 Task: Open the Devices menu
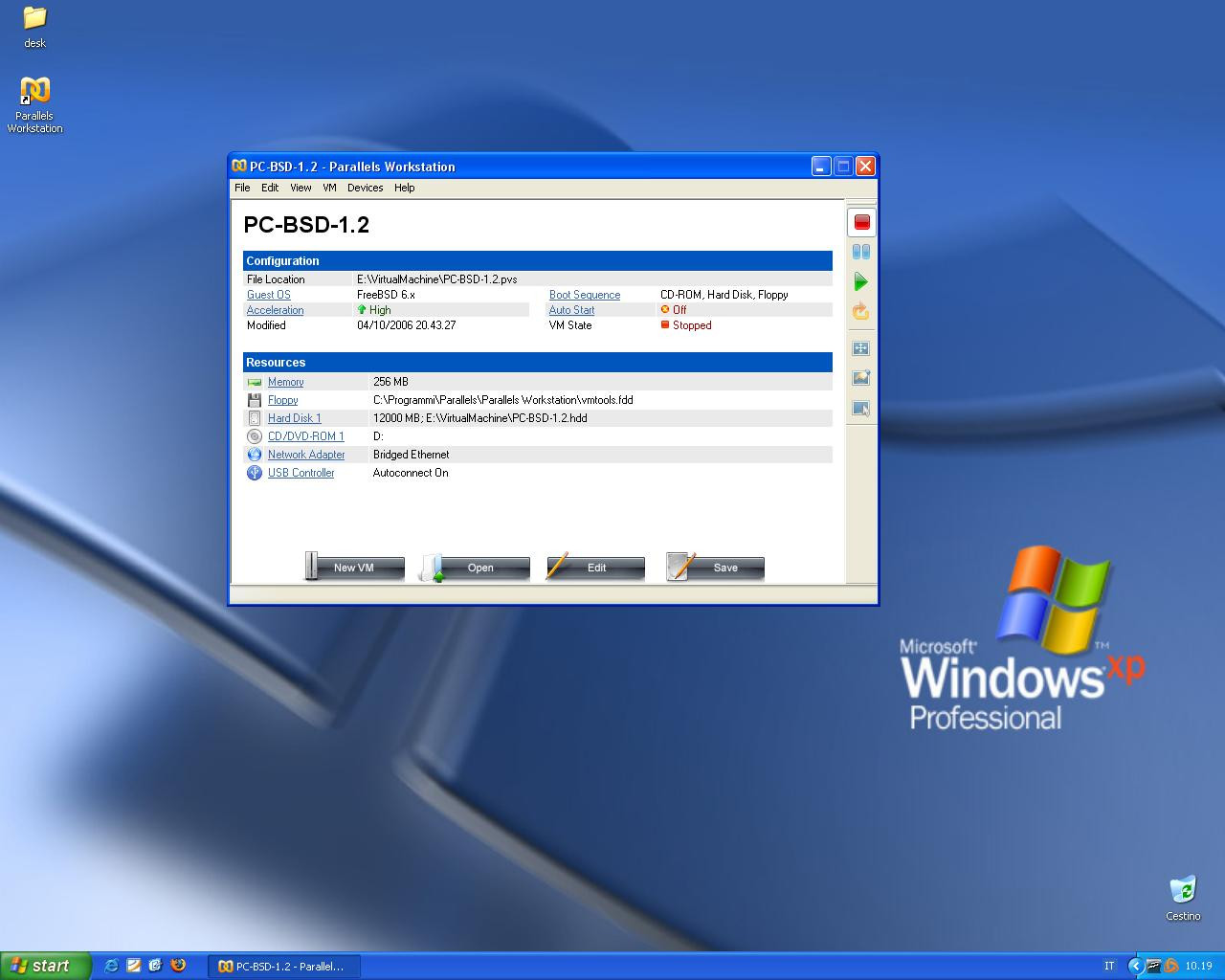click(x=365, y=188)
